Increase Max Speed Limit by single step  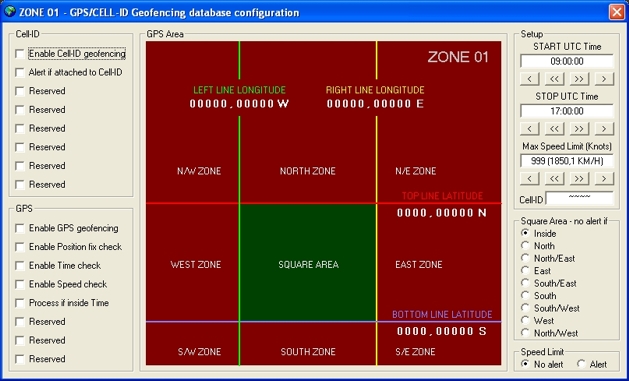pyautogui.click(x=604, y=178)
